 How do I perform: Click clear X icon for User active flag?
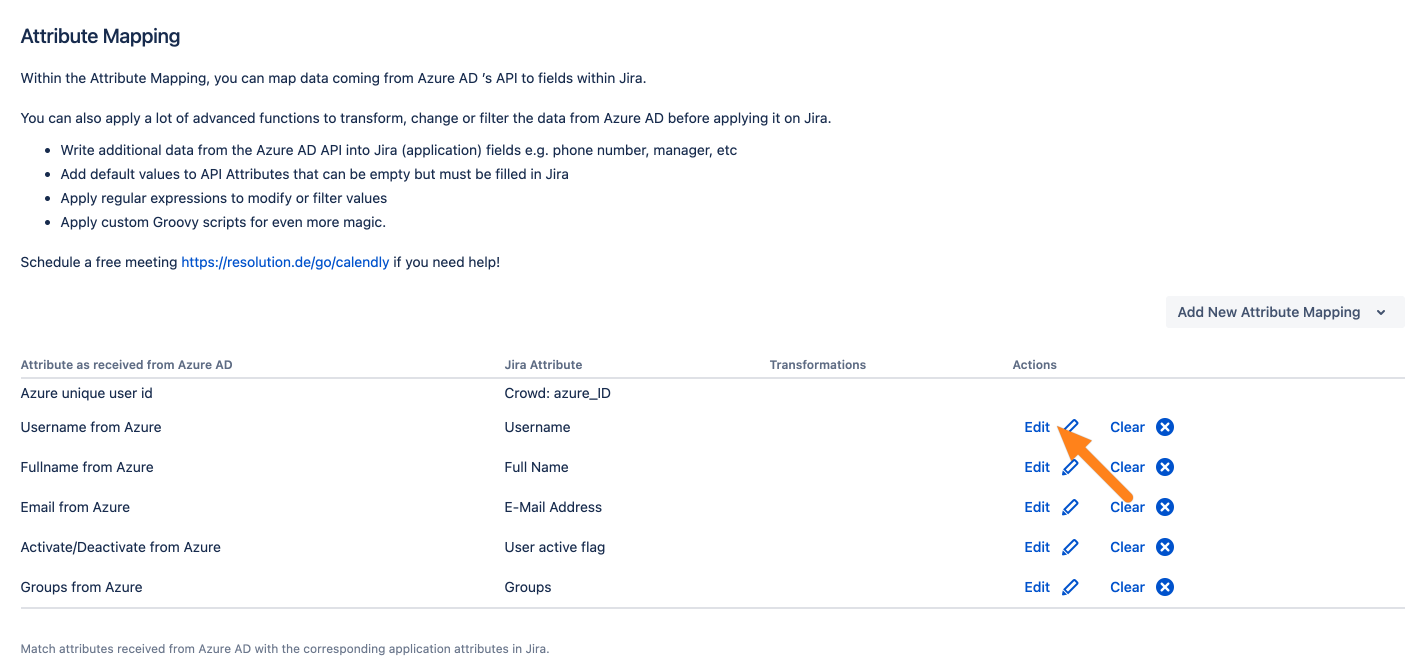click(x=1165, y=547)
